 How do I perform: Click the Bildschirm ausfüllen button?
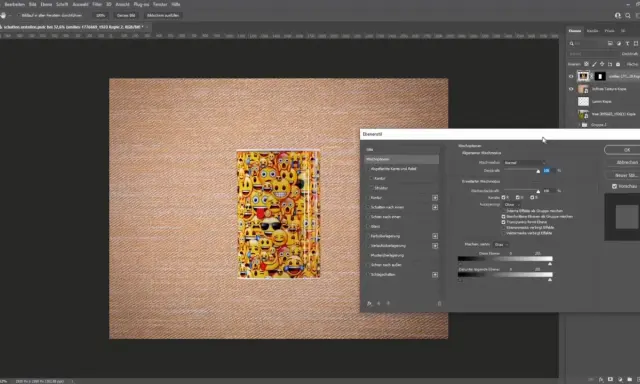163,16
